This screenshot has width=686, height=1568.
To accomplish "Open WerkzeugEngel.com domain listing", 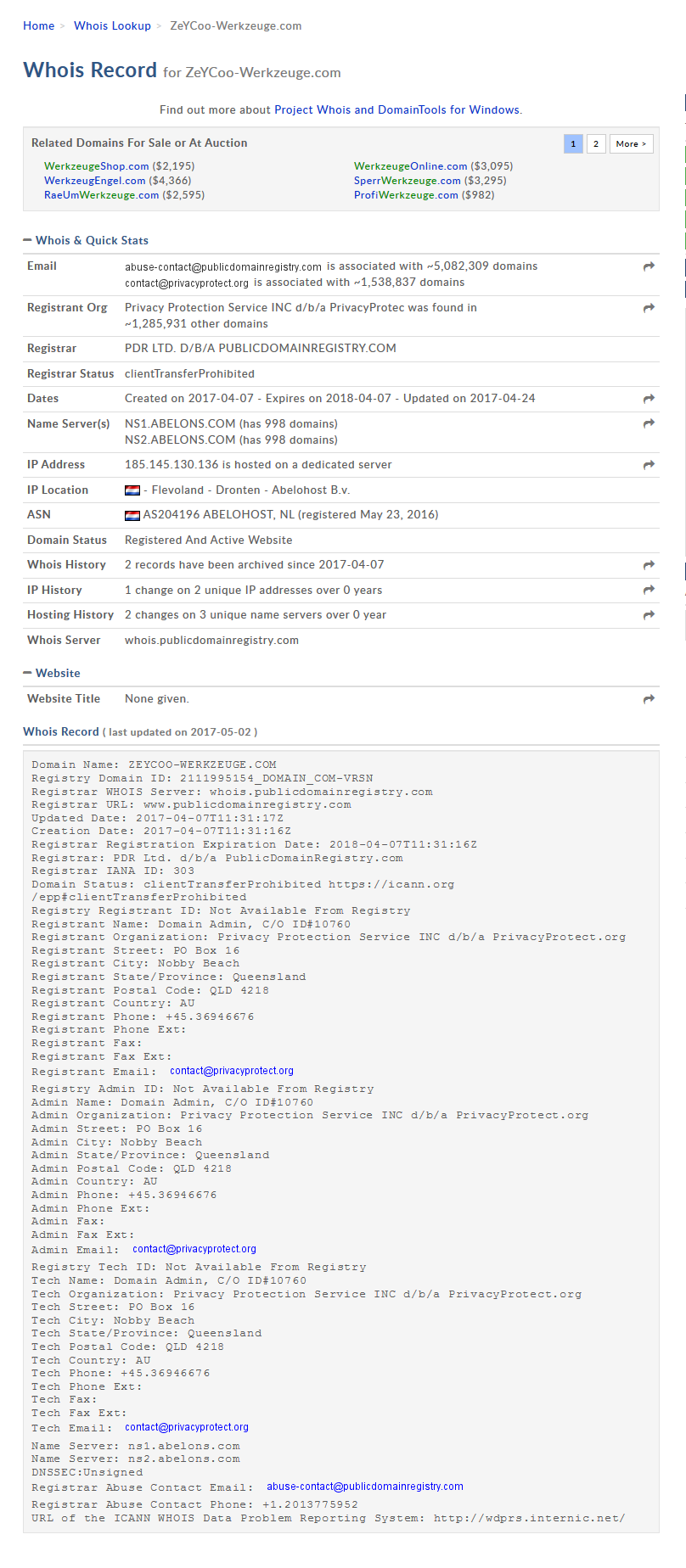I will (95, 181).
